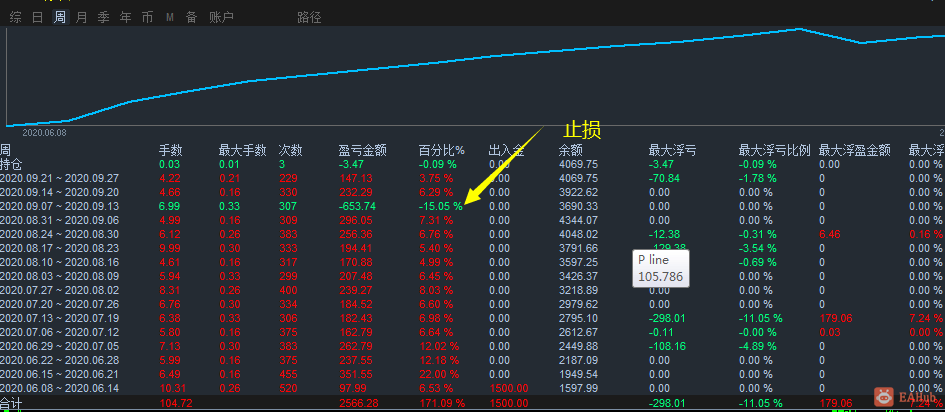Click the 最大浮盈金额 column header

click(x=855, y=151)
